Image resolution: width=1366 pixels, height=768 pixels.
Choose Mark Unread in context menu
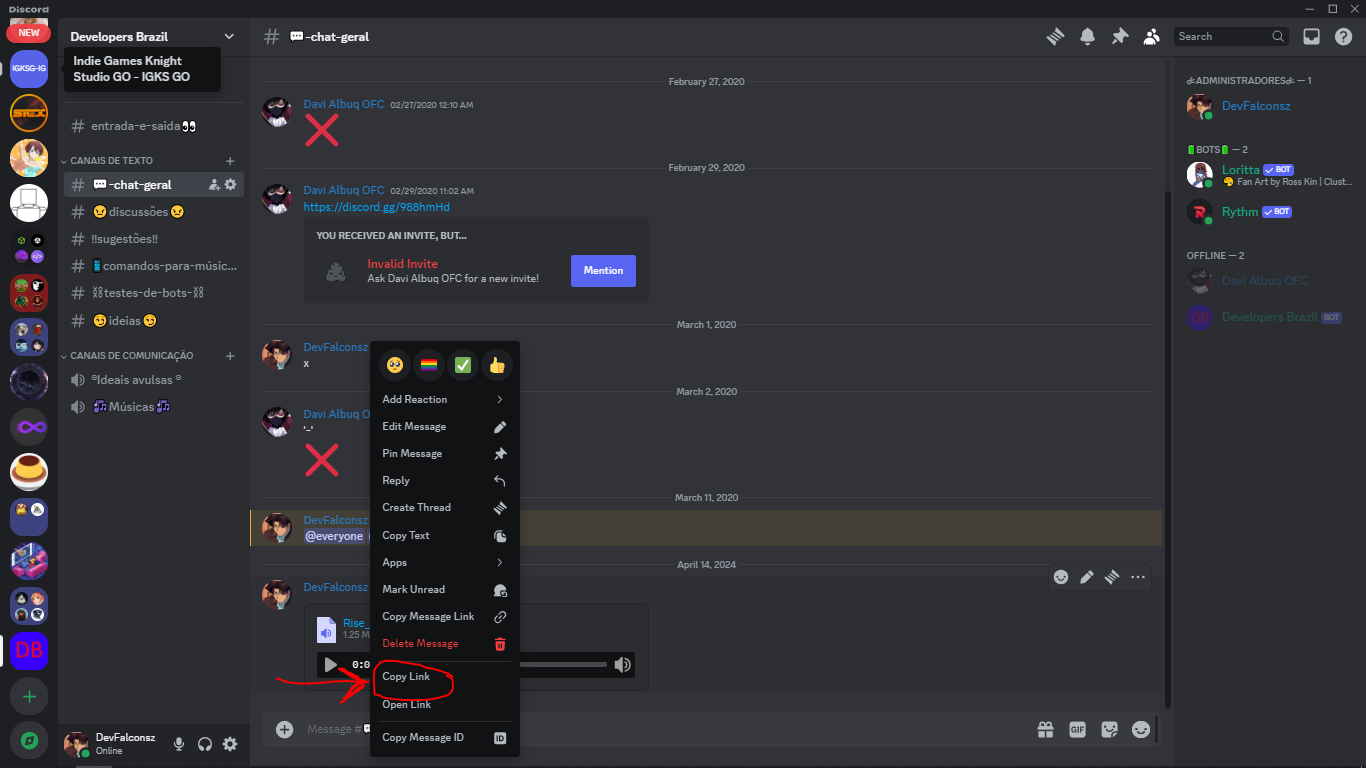click(445, 589)
